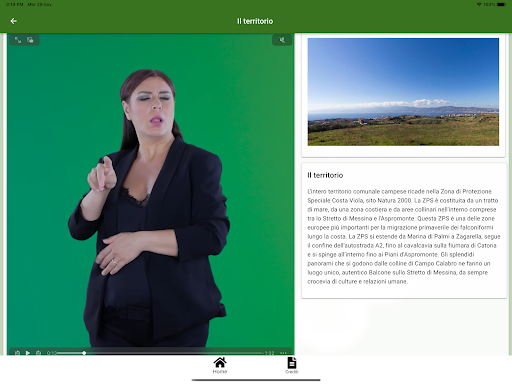
Task: Click the video progress slider knob
Action: 84,353
